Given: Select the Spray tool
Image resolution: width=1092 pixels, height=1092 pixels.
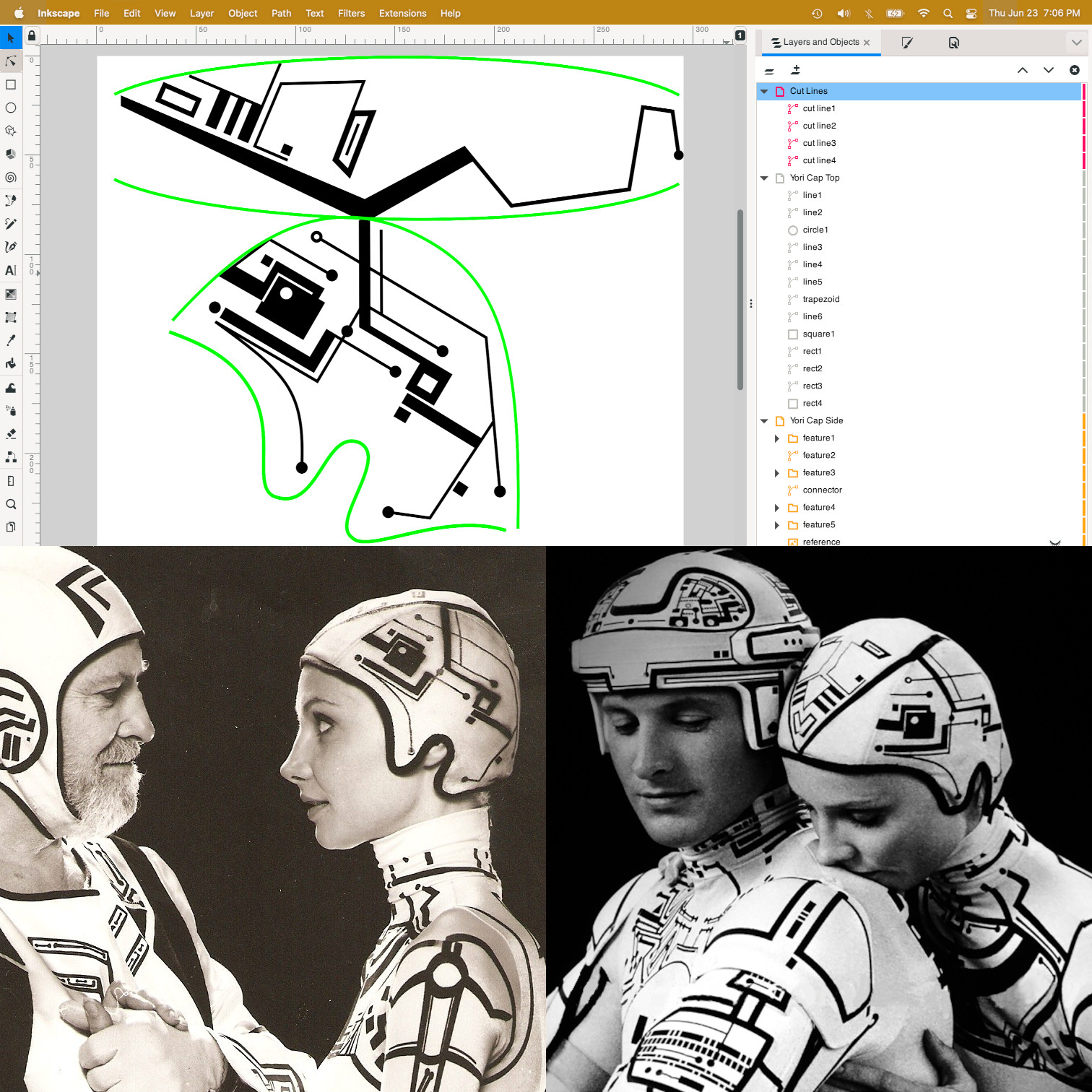Looking at the screenshot, I should [x=11, y=411].
